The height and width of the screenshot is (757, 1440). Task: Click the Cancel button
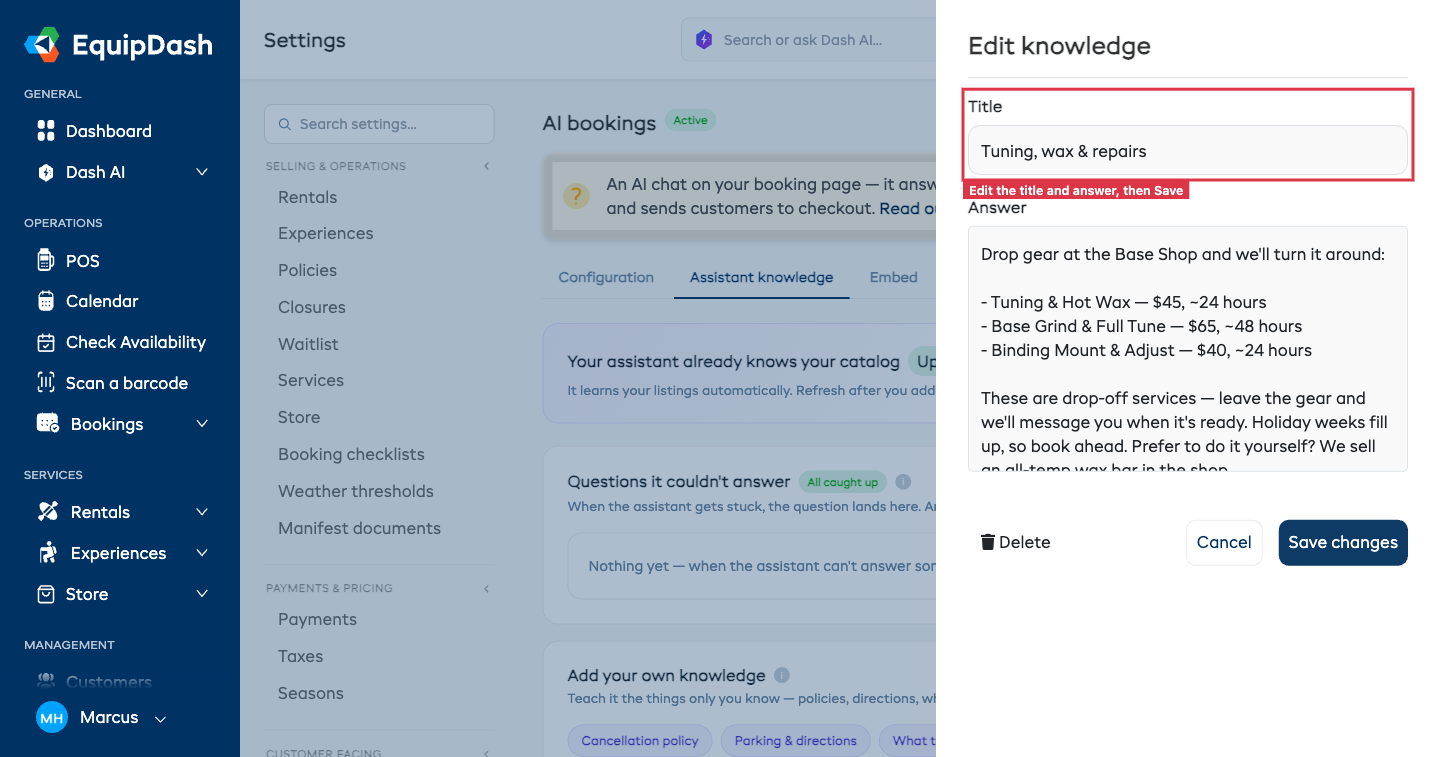click(1224, 542)
